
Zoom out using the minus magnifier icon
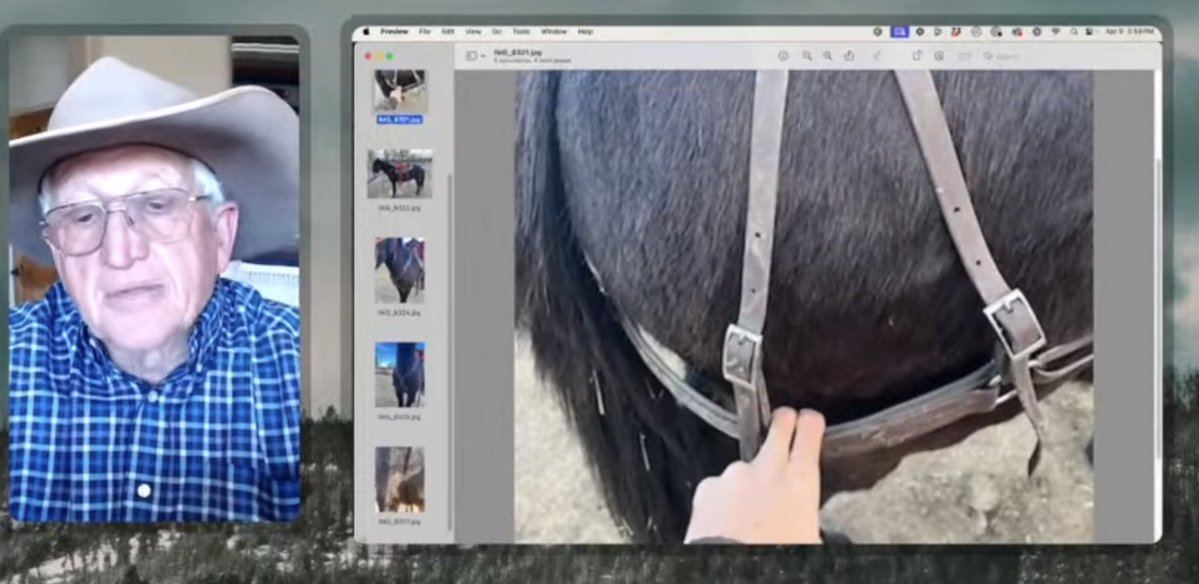[807, 56]
